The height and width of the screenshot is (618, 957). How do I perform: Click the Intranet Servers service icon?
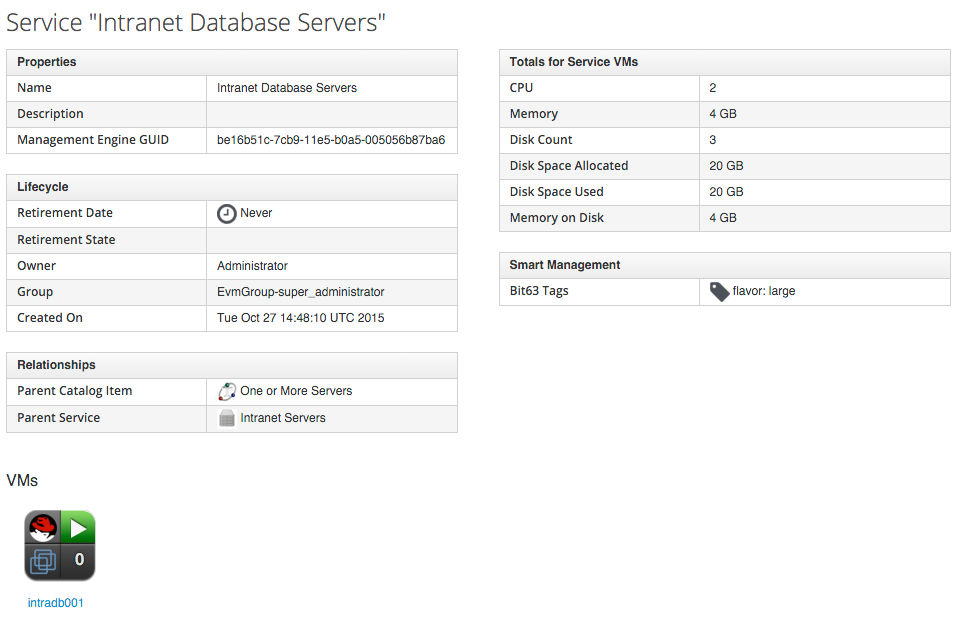(x=227, y=418)
